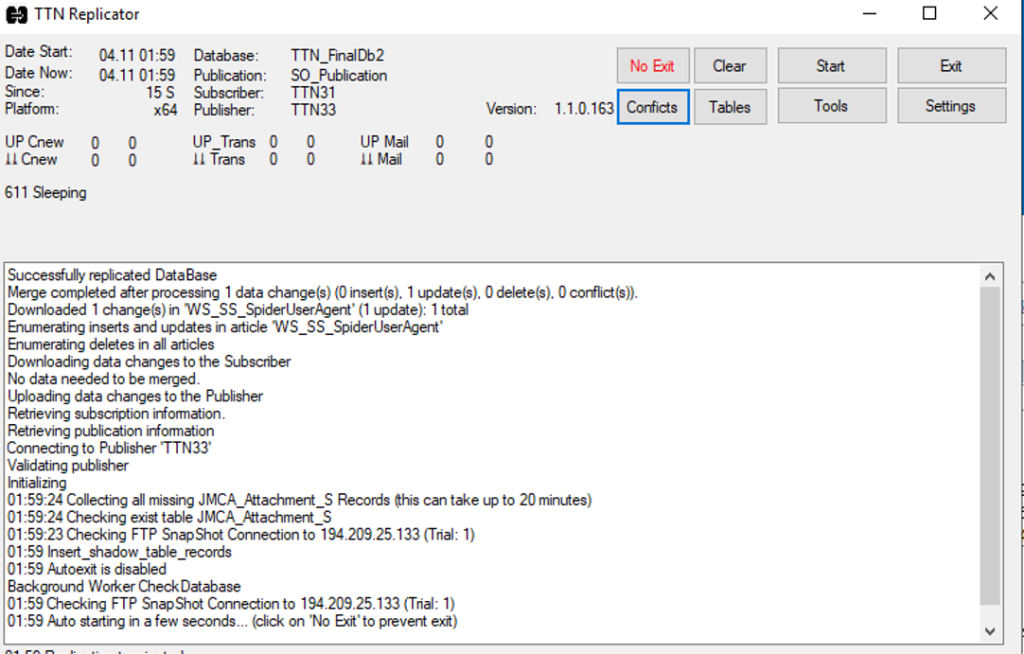Click the '611 Sleeping' status text
This screenshot has height=654, width=1024.
click(x=46, y=193)
